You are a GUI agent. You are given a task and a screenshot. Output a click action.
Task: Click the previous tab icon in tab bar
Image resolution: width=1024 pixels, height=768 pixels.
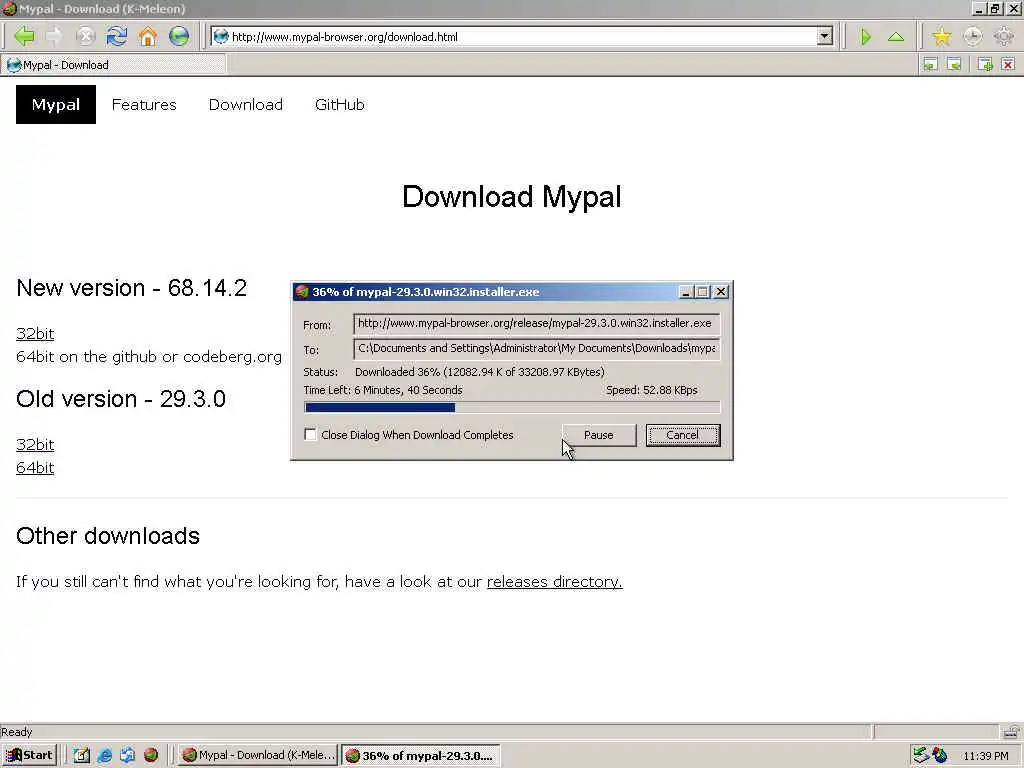pyautogui.click(x=930, y=64)
